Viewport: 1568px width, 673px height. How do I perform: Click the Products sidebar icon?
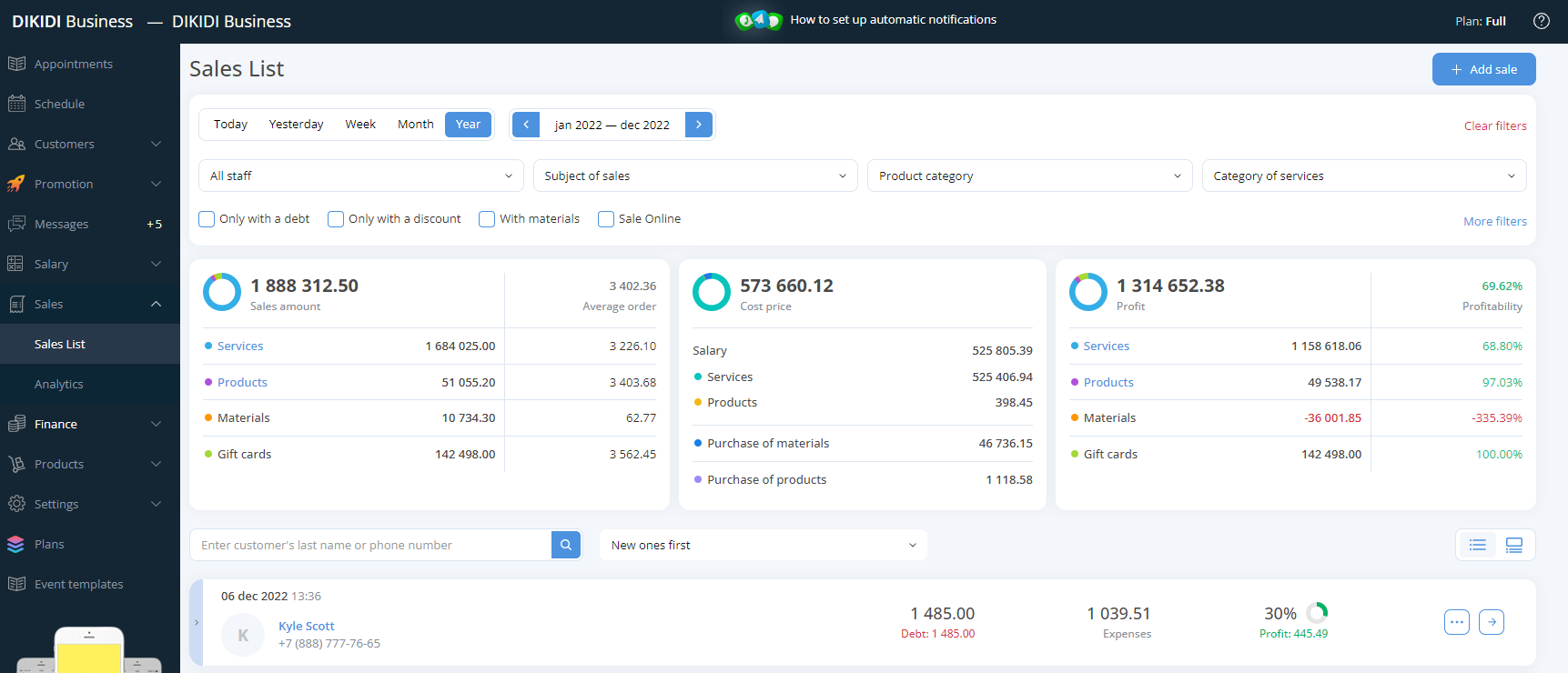(x=16, y=464)
